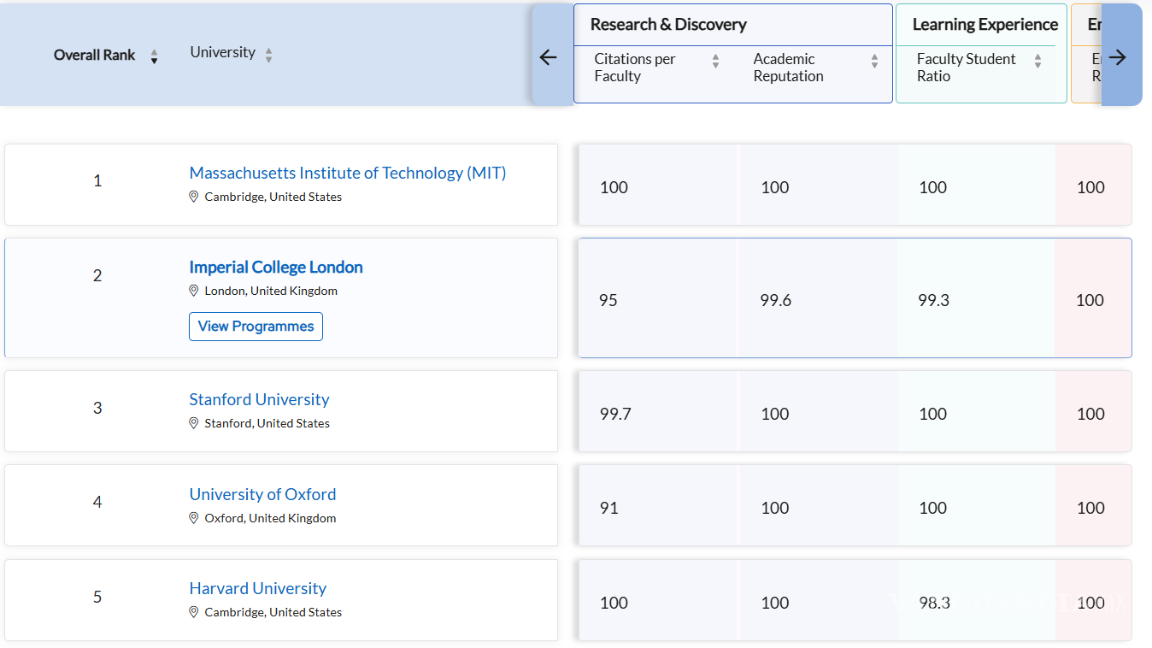This screenshot has width=1152, height=648.
Task: Click the left arrow scroll button
Action: pyautogui.click(x=548, y=57)
